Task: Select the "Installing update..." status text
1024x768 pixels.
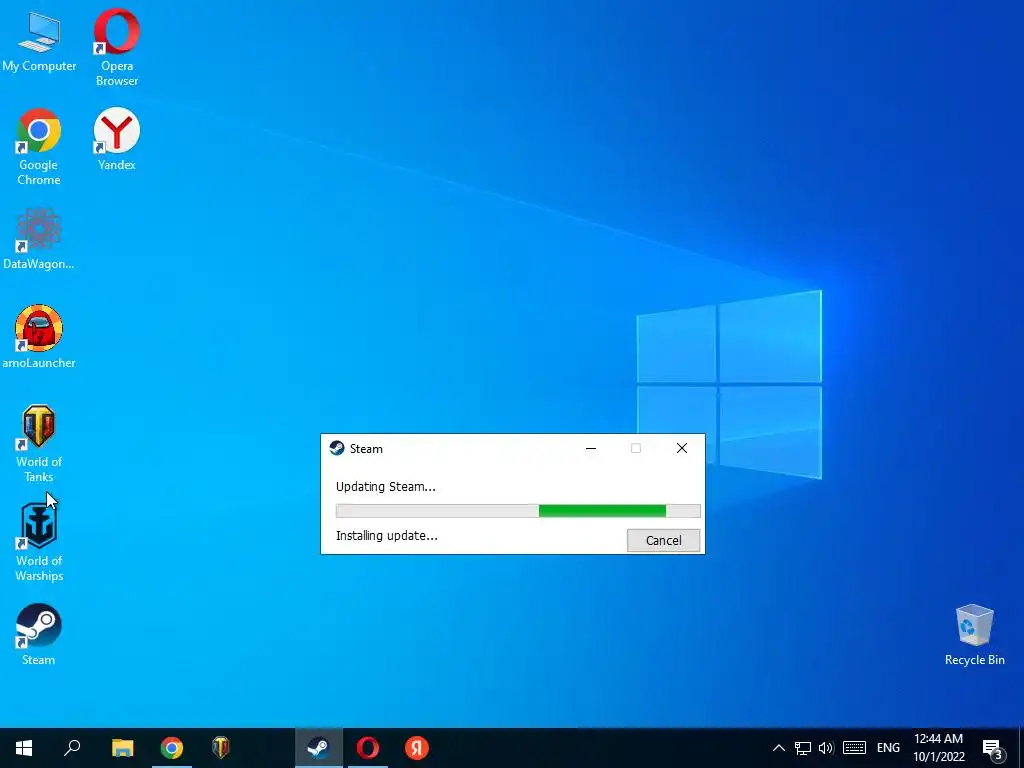Action: (387, 536)
